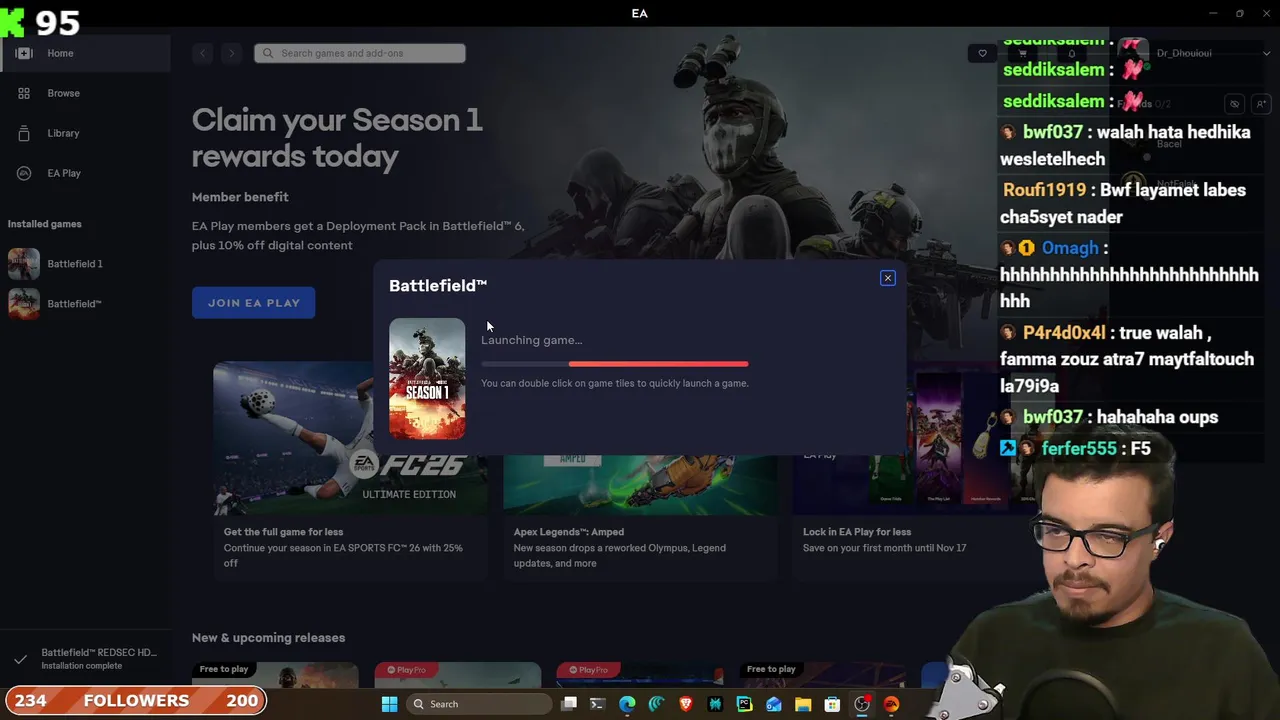1280x720 pixels.
Task: Focus the Search games and add-ons field
Action: [360, 53]
